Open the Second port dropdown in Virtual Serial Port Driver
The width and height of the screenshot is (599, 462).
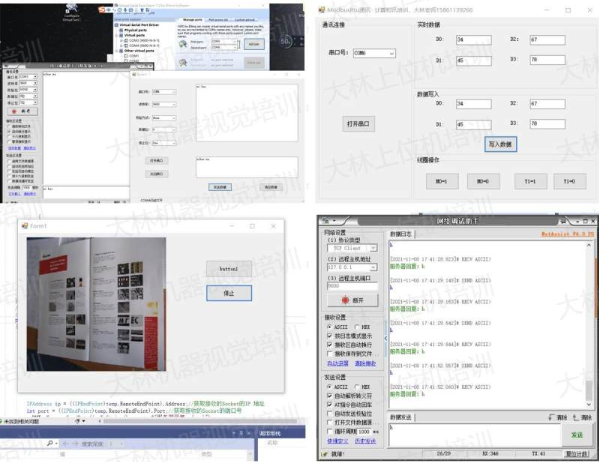[235, 47]
